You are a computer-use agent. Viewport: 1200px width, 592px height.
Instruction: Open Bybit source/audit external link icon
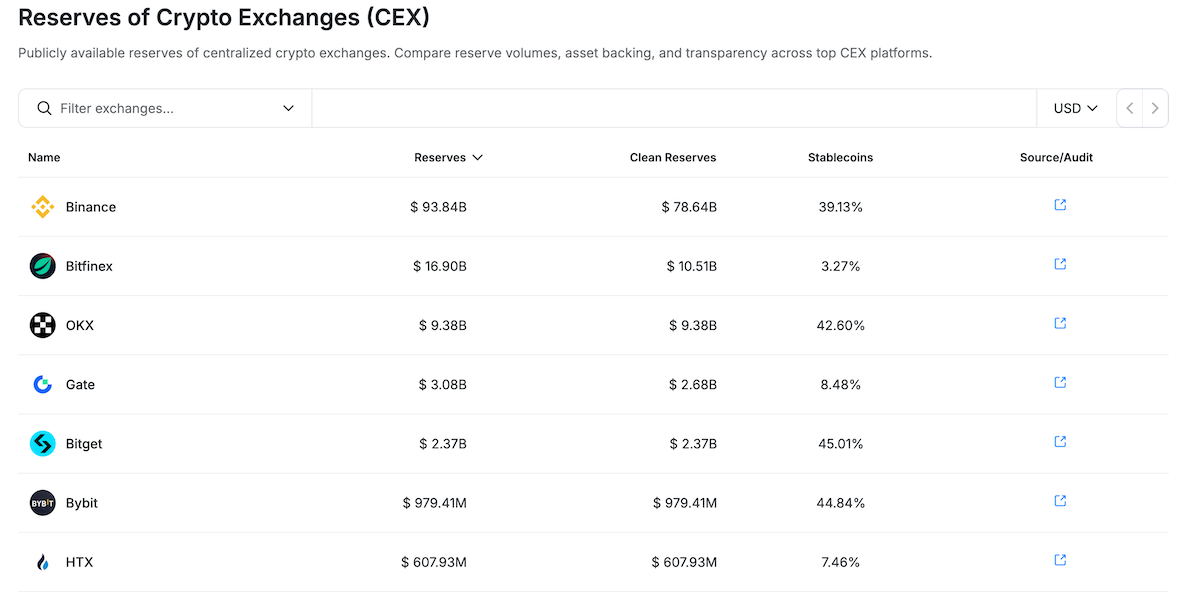tap(1060, 500)
